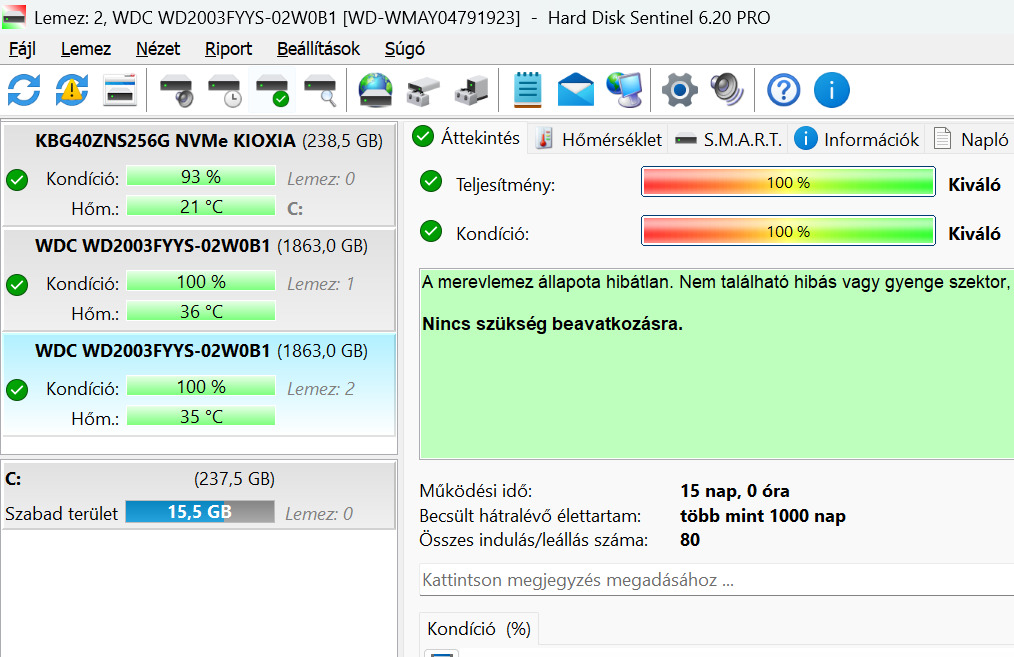Image resolution: width=1014 pixels, height=657 pixels.
Task: Click the Hard Disk Sentinel title bar icon
Action: tap(14, 17)
